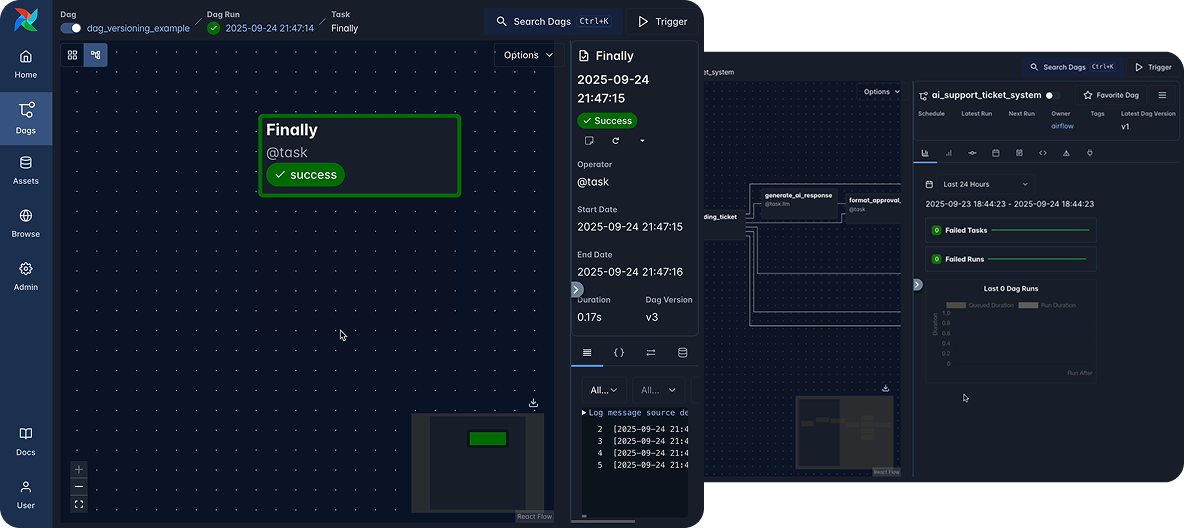Click the Search Dags field
The image size is (1184, 528).
[554, 21]
